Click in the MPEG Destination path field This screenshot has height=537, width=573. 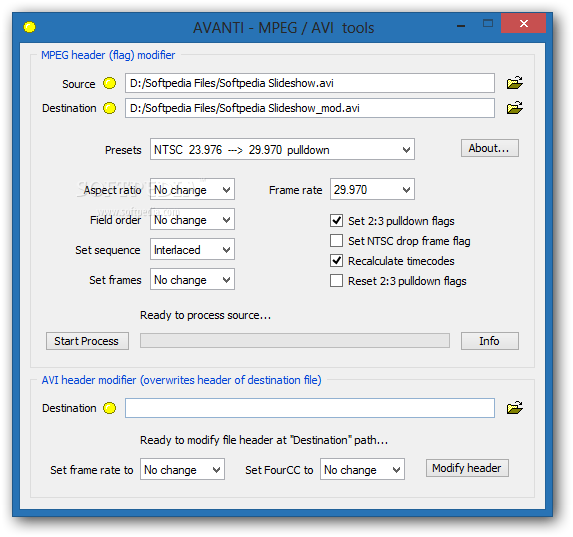[310, 108]
